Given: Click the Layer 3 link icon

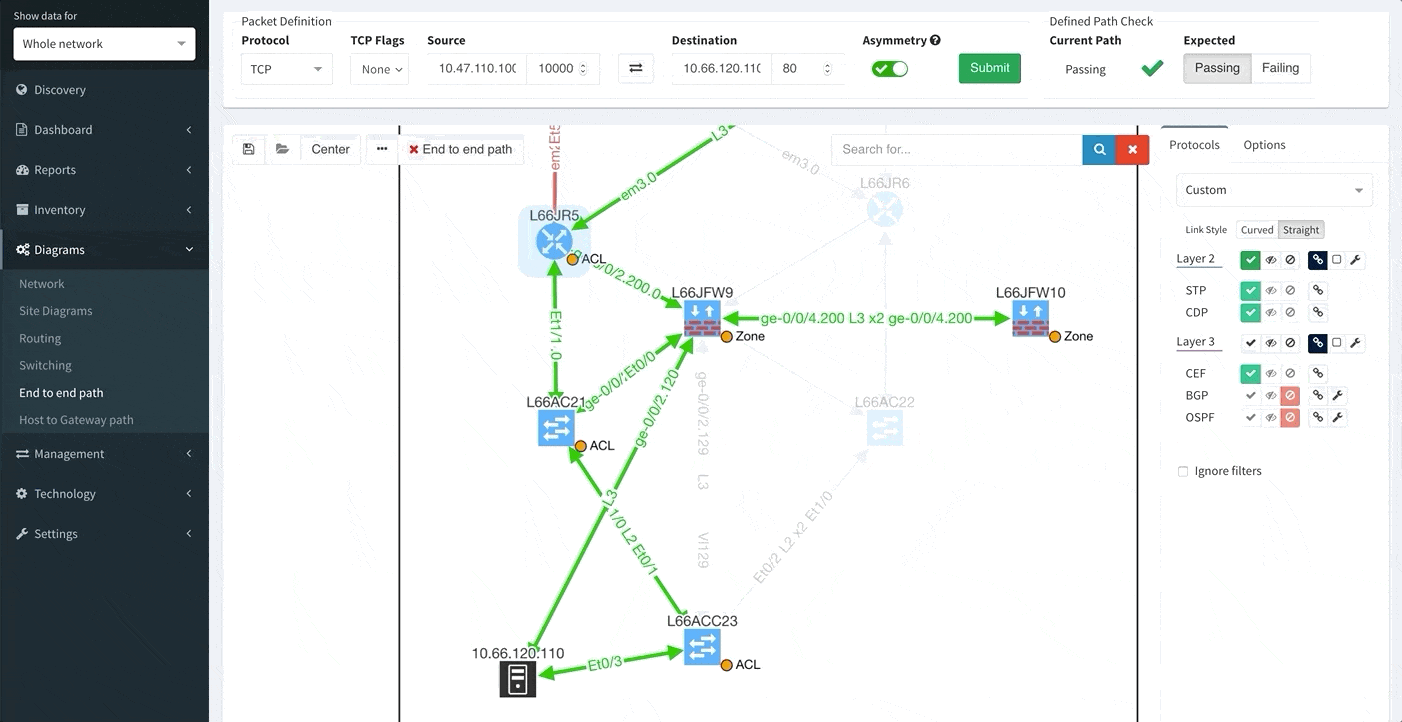Looking at the screenshot, I should click(x=1318, y=343).
